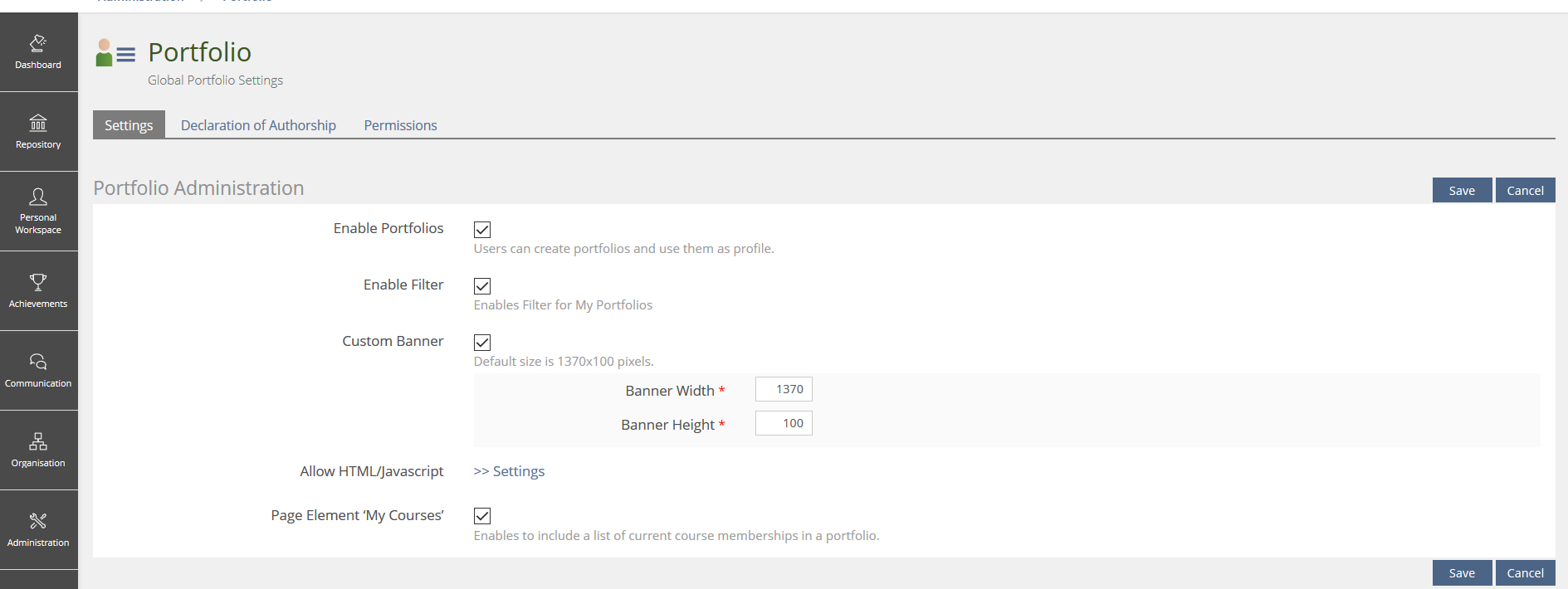Open the Dashboard sidebar icon
This screenshot has width=1568, height=589.
(x=38, y=43)
